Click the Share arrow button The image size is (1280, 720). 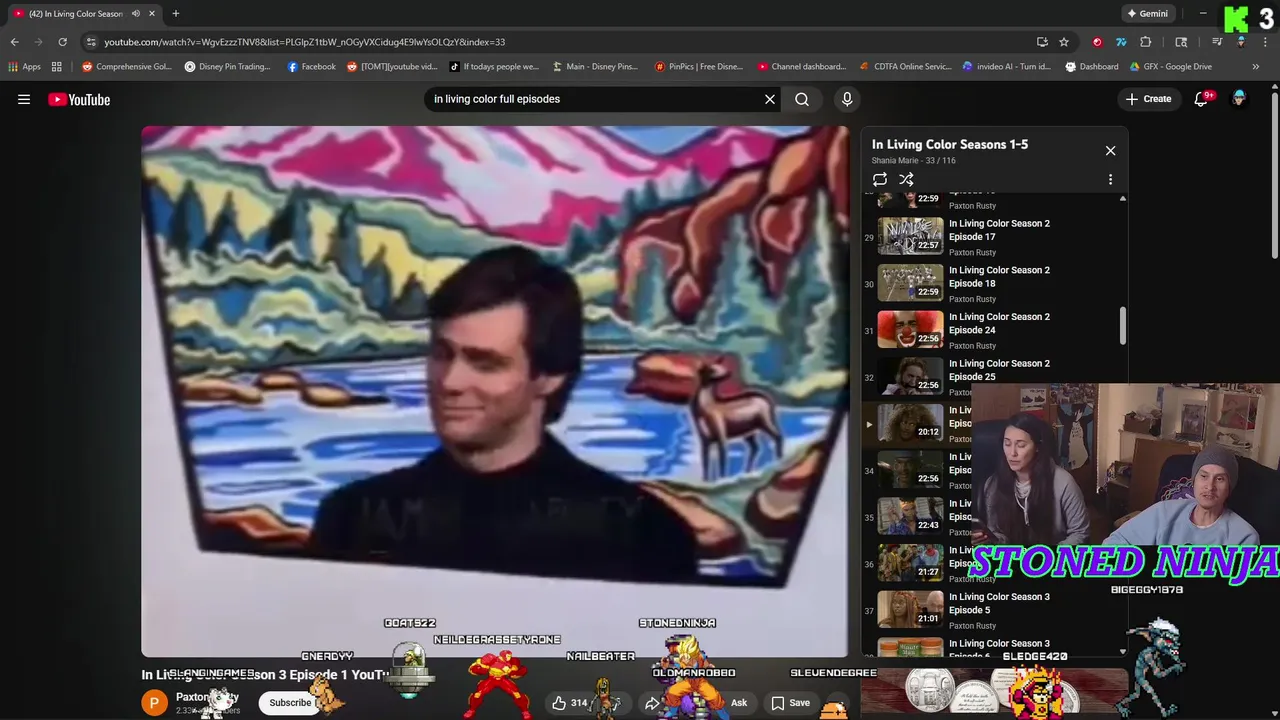[652, 703]
